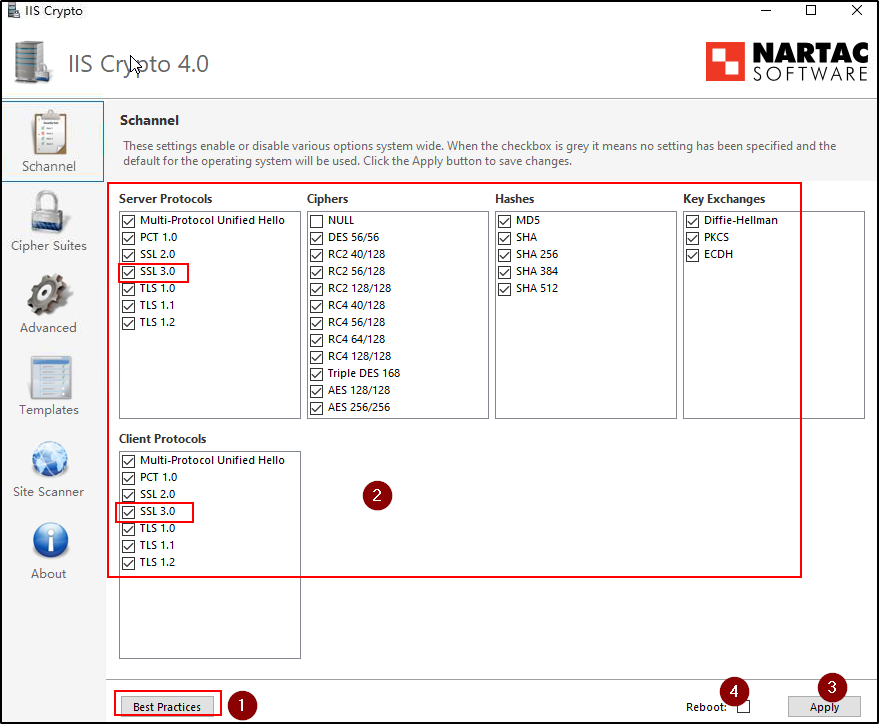
Task: Toggle Client Multi-Protocol Unified Hello checkbox
Action: coord(128,461)
